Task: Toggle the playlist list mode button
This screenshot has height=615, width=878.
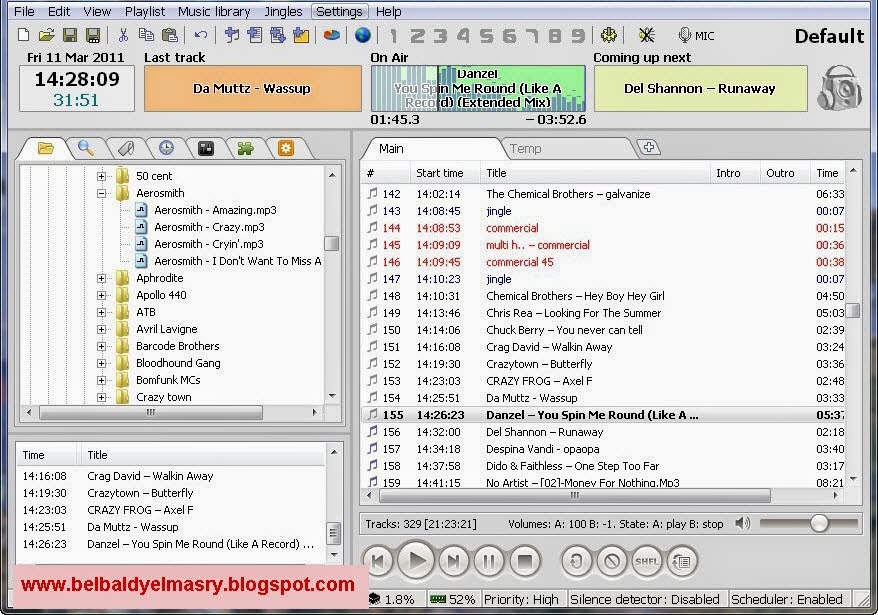Action: click(x=682, y=561)
